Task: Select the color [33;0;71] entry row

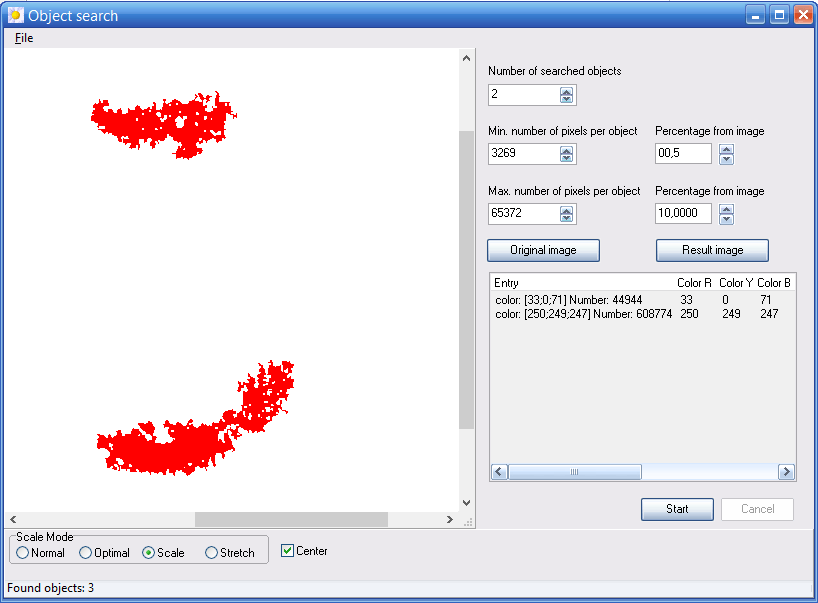Action: pos(642,300)
